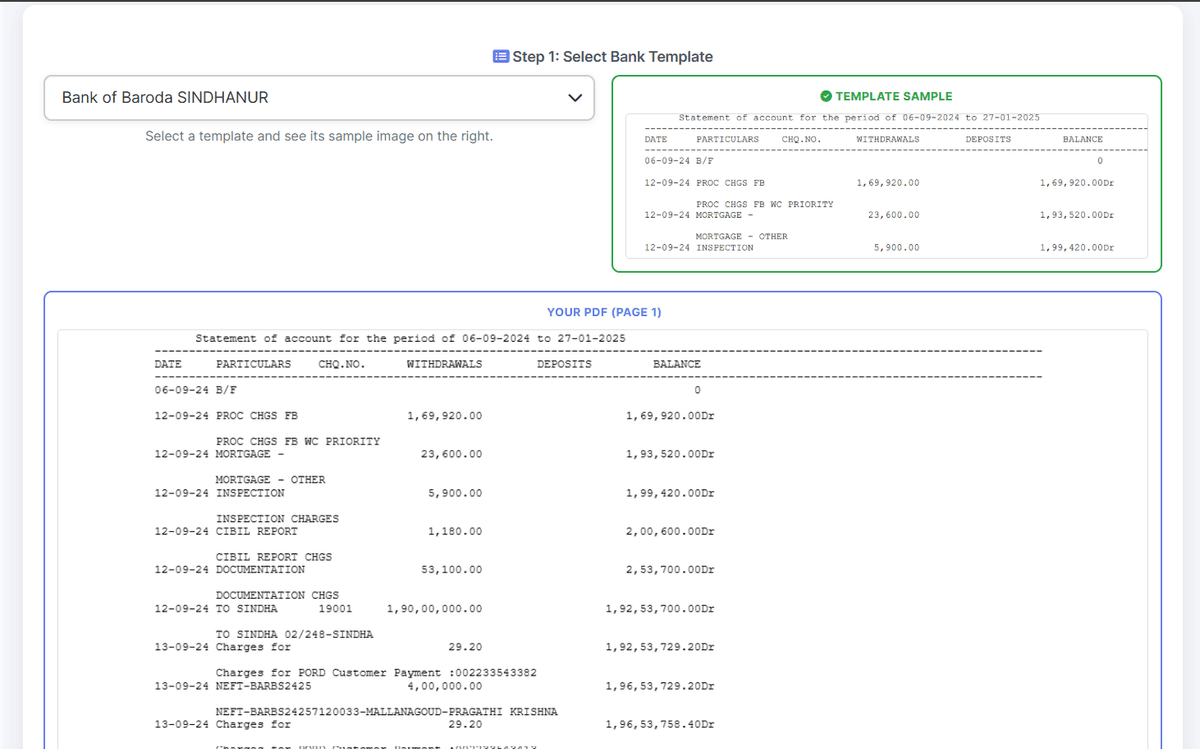Click the YOUR PDF (PAGE 1) label
Screen dimensions: 1200x749
point(604,313)
